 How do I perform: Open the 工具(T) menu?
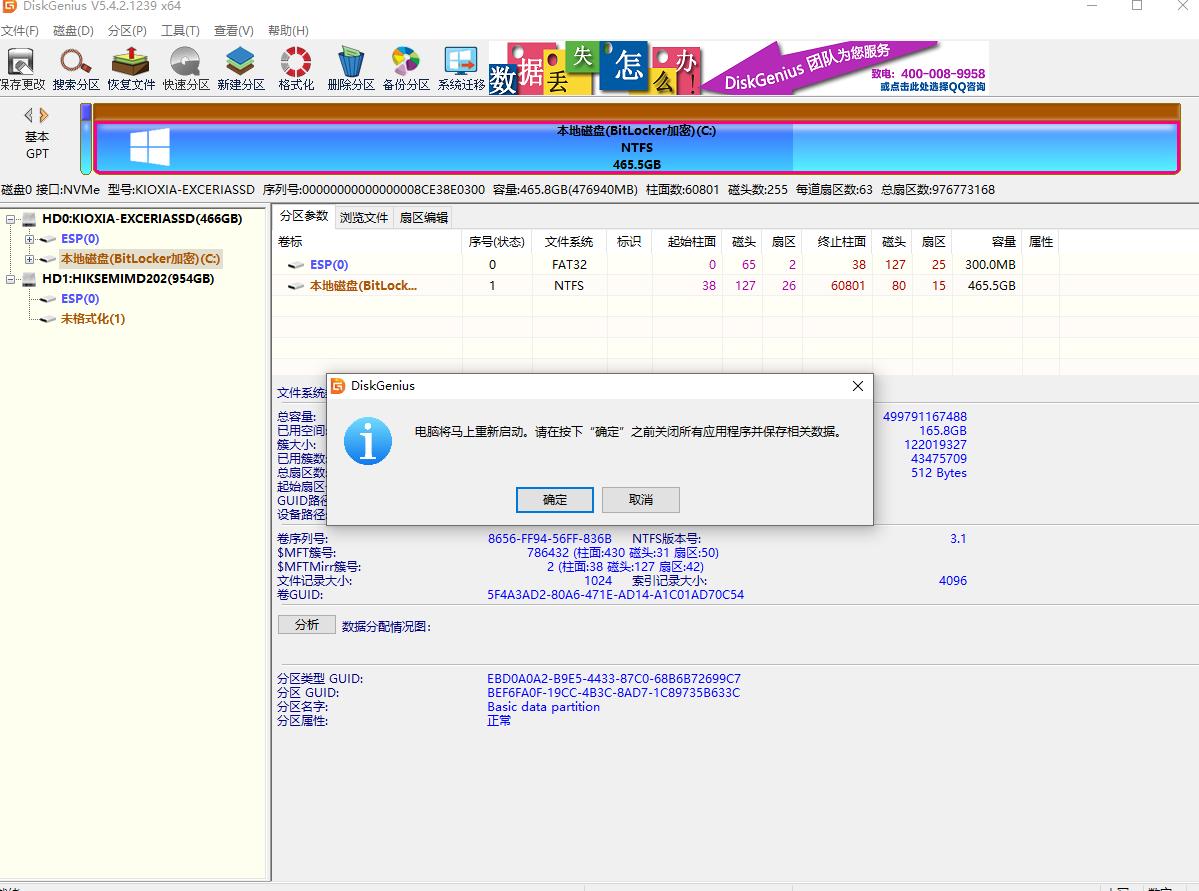pos(180,30)
